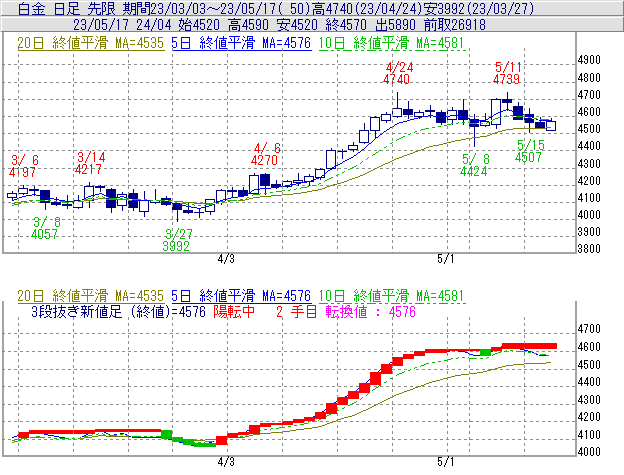Click the 10-day MA=4581 legend in upper chart
Screen dimensions: 624x475
[392, 43]
